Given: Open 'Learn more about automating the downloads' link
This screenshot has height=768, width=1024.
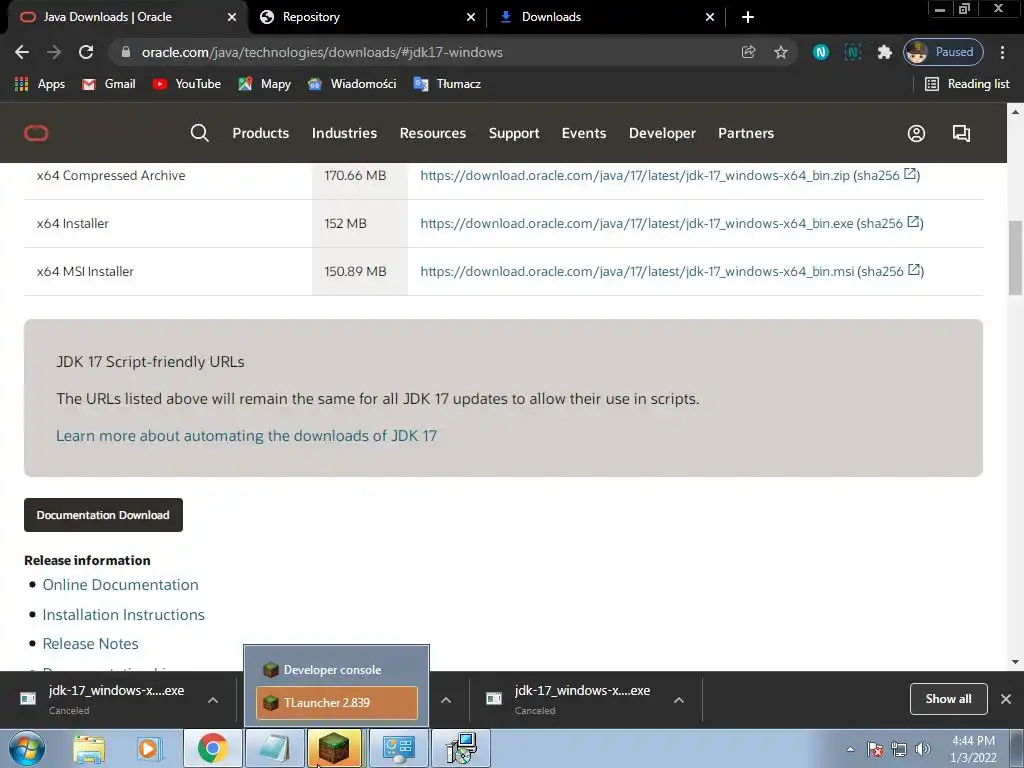Looking at the screenshot, I should (246, 436).
